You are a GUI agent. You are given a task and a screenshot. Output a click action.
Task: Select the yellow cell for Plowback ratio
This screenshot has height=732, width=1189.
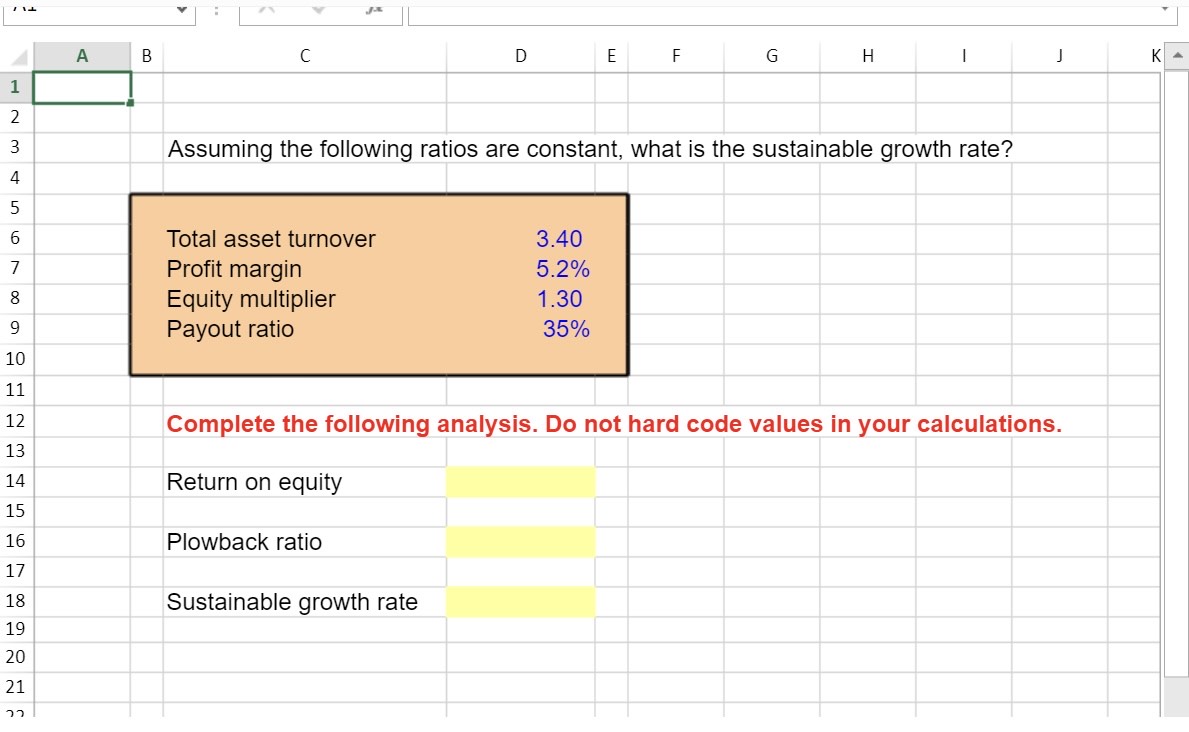(x=520, y=541)
